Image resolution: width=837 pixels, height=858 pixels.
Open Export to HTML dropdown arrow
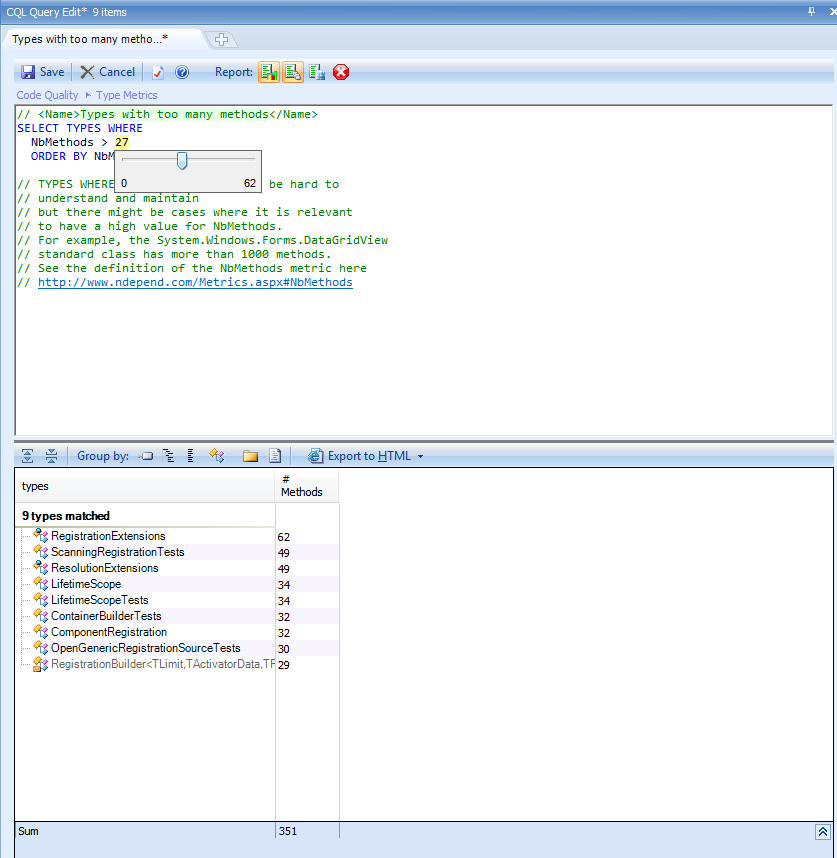[420, 456]
